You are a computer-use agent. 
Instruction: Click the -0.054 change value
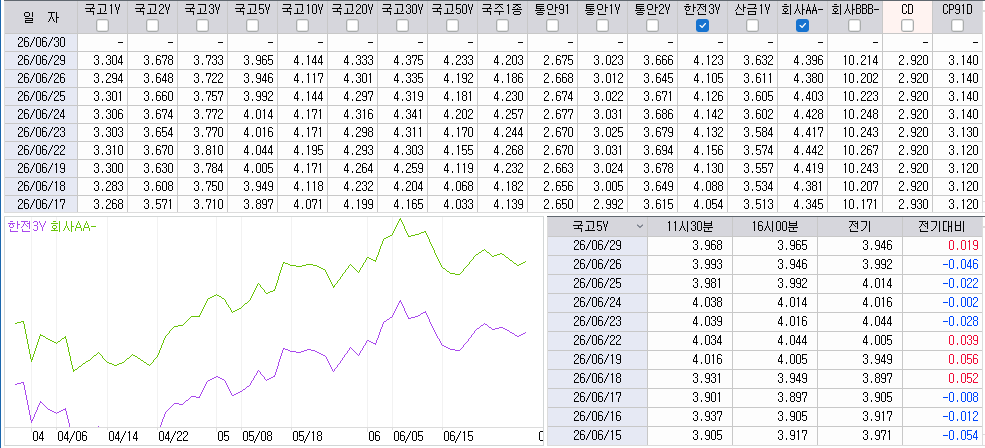(961, 435)
